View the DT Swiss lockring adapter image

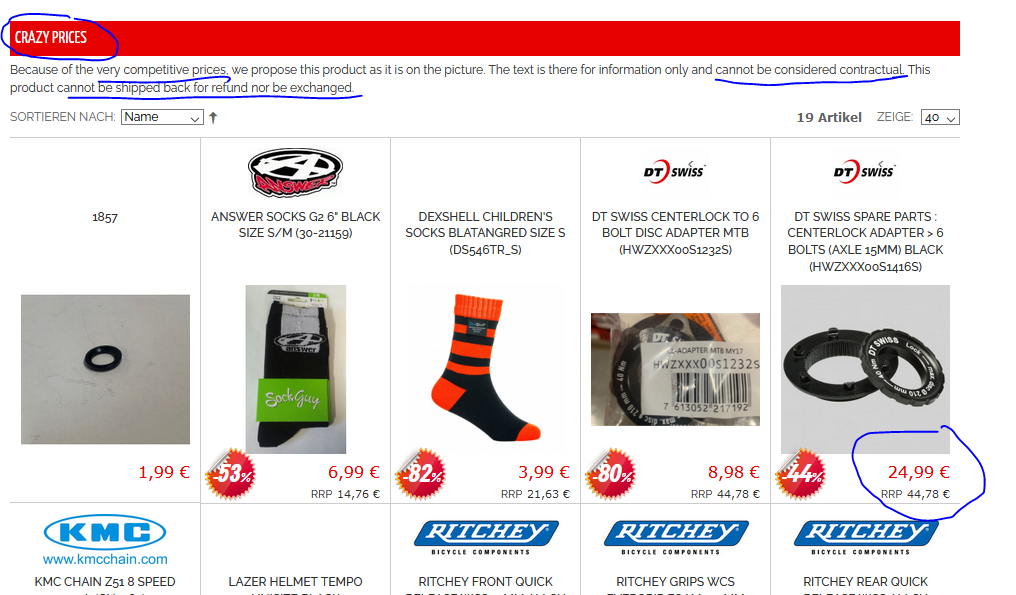click(865, 369)
